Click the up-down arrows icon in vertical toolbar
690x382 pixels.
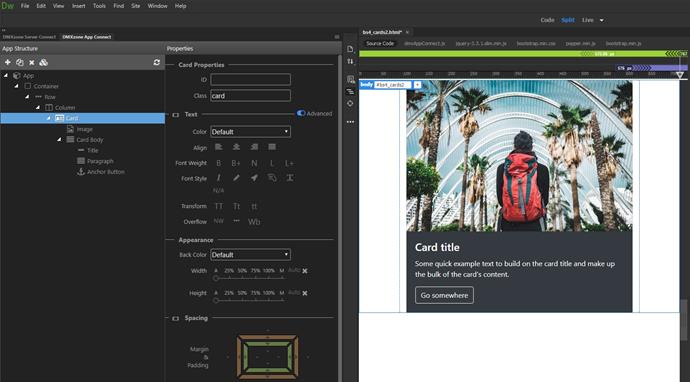[x=350, y=62]
